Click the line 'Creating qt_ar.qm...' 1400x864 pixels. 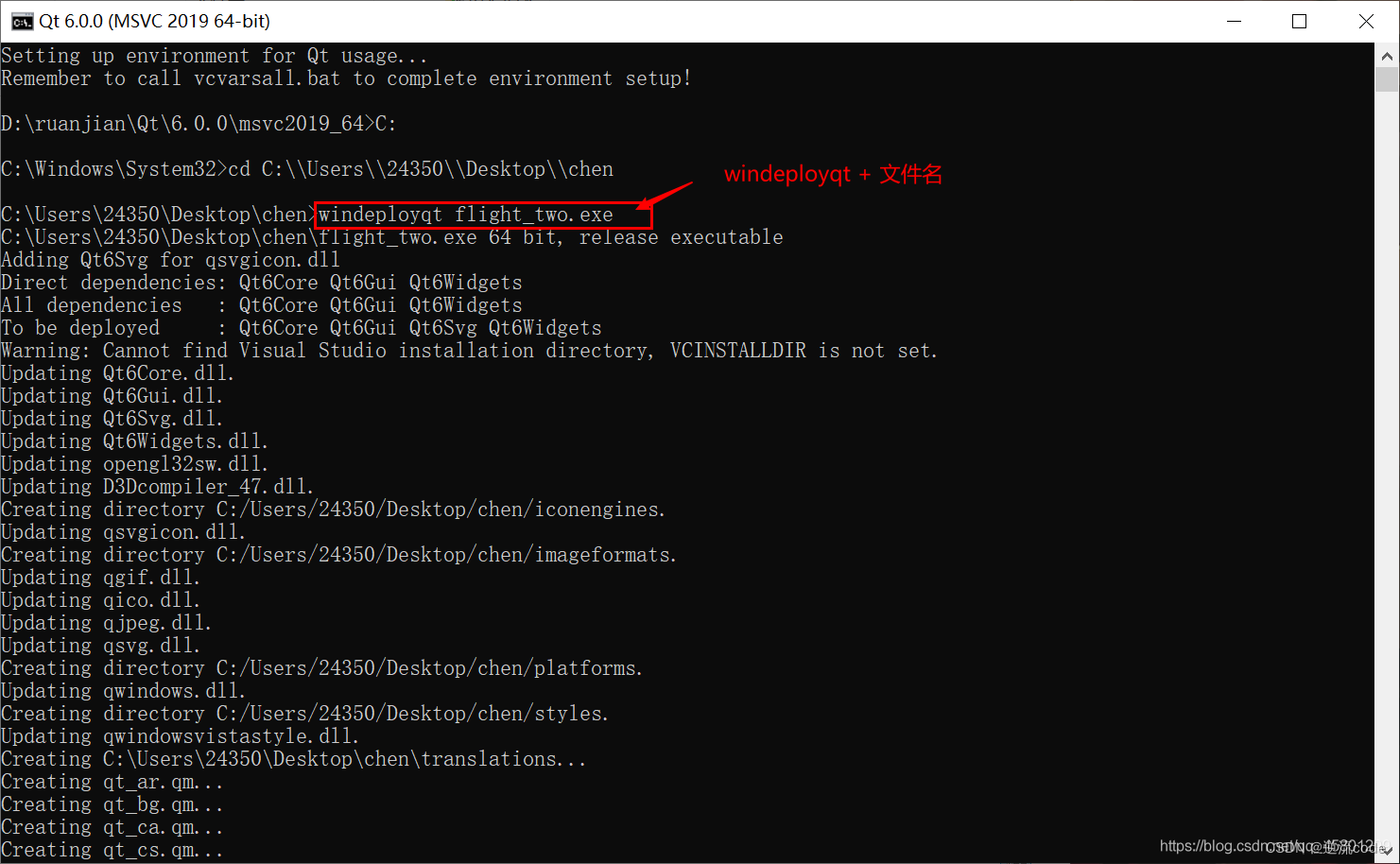point(112,782)
